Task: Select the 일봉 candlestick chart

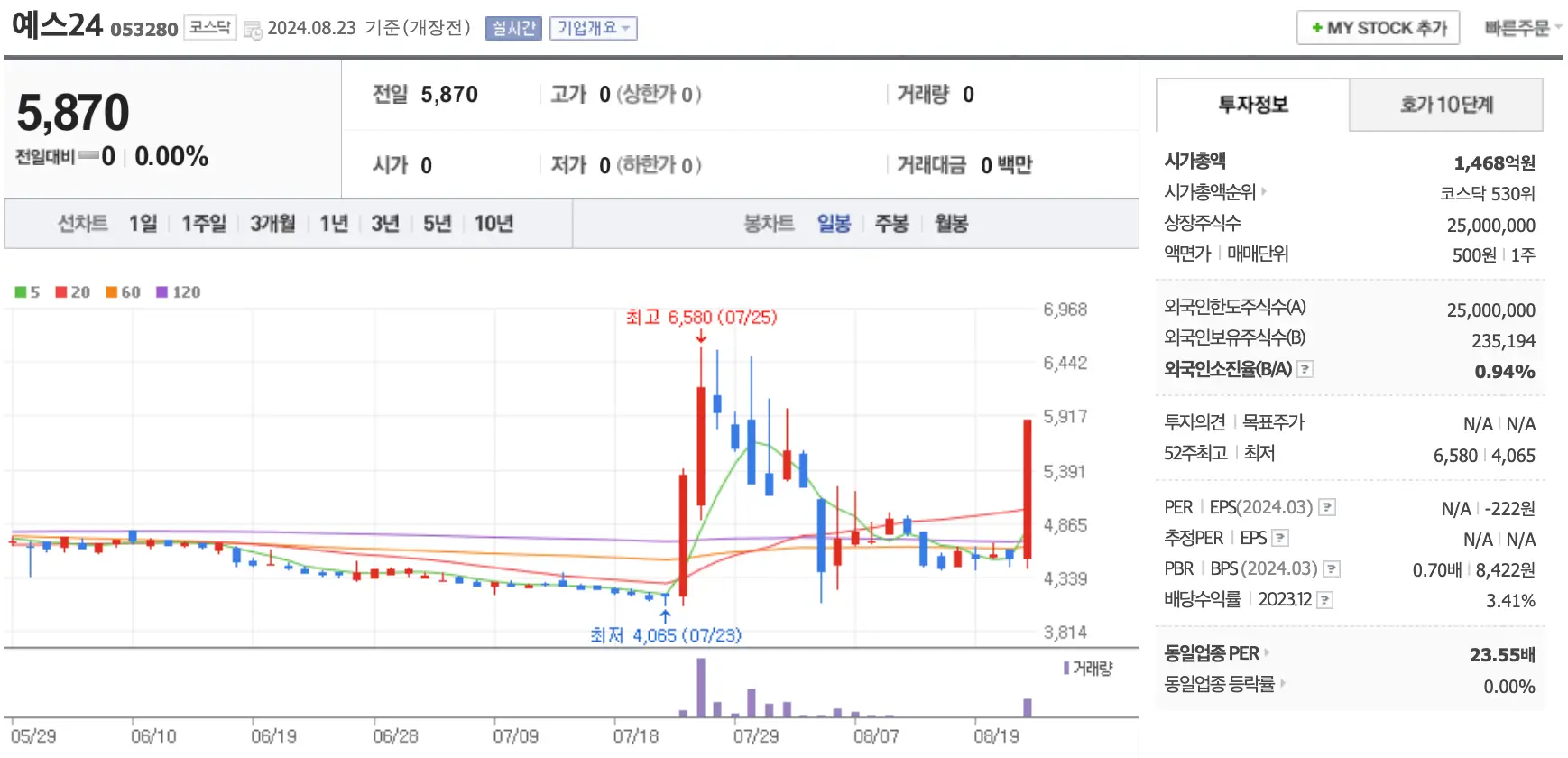Action: tap(834, 223)
